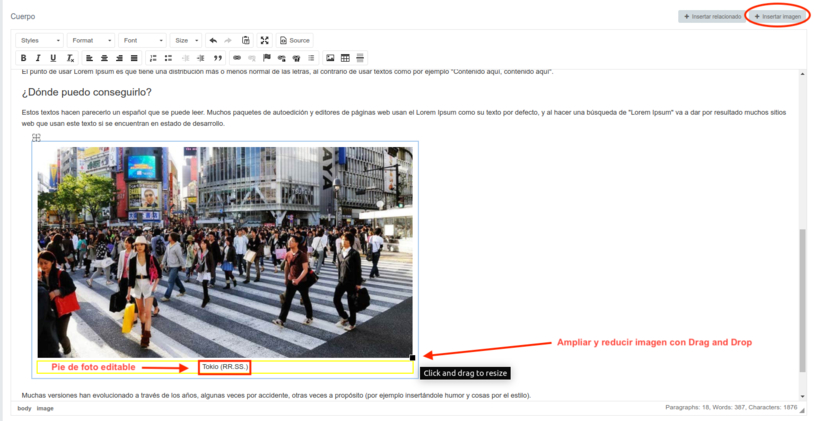
Task: Click the word count status text
Action: pos(731,408)
